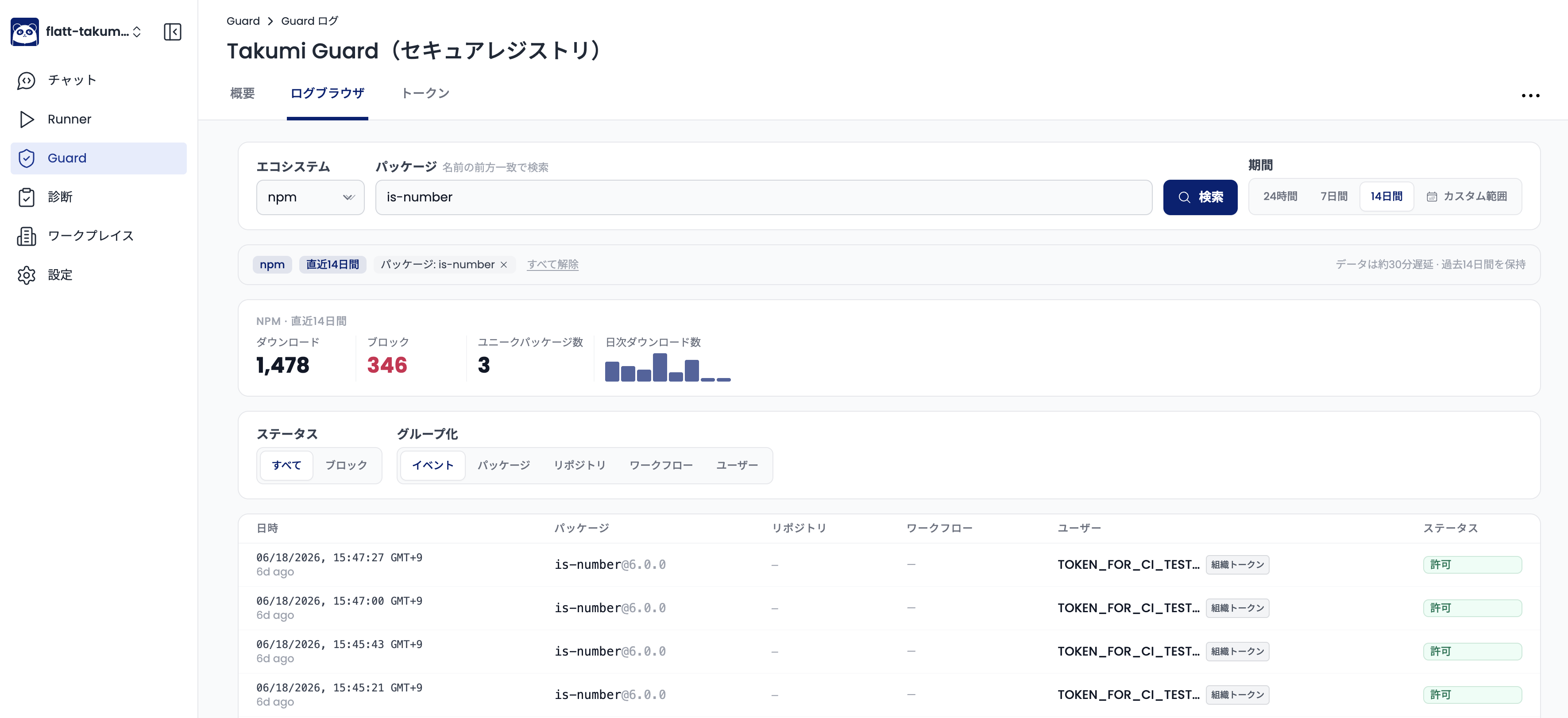Image resolution: width=1568 pixels, height=718 pixels.
Task: Select the 7日間 period
Action: [1334, 197]
